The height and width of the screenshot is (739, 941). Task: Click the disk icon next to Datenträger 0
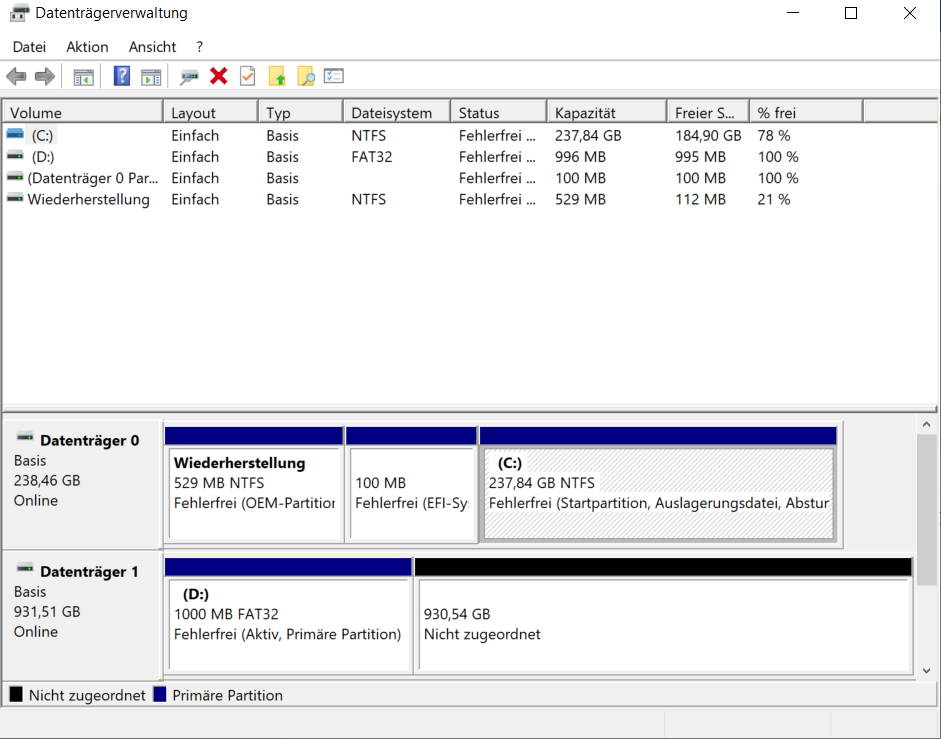pyautogui.click(x=25, y=437)
